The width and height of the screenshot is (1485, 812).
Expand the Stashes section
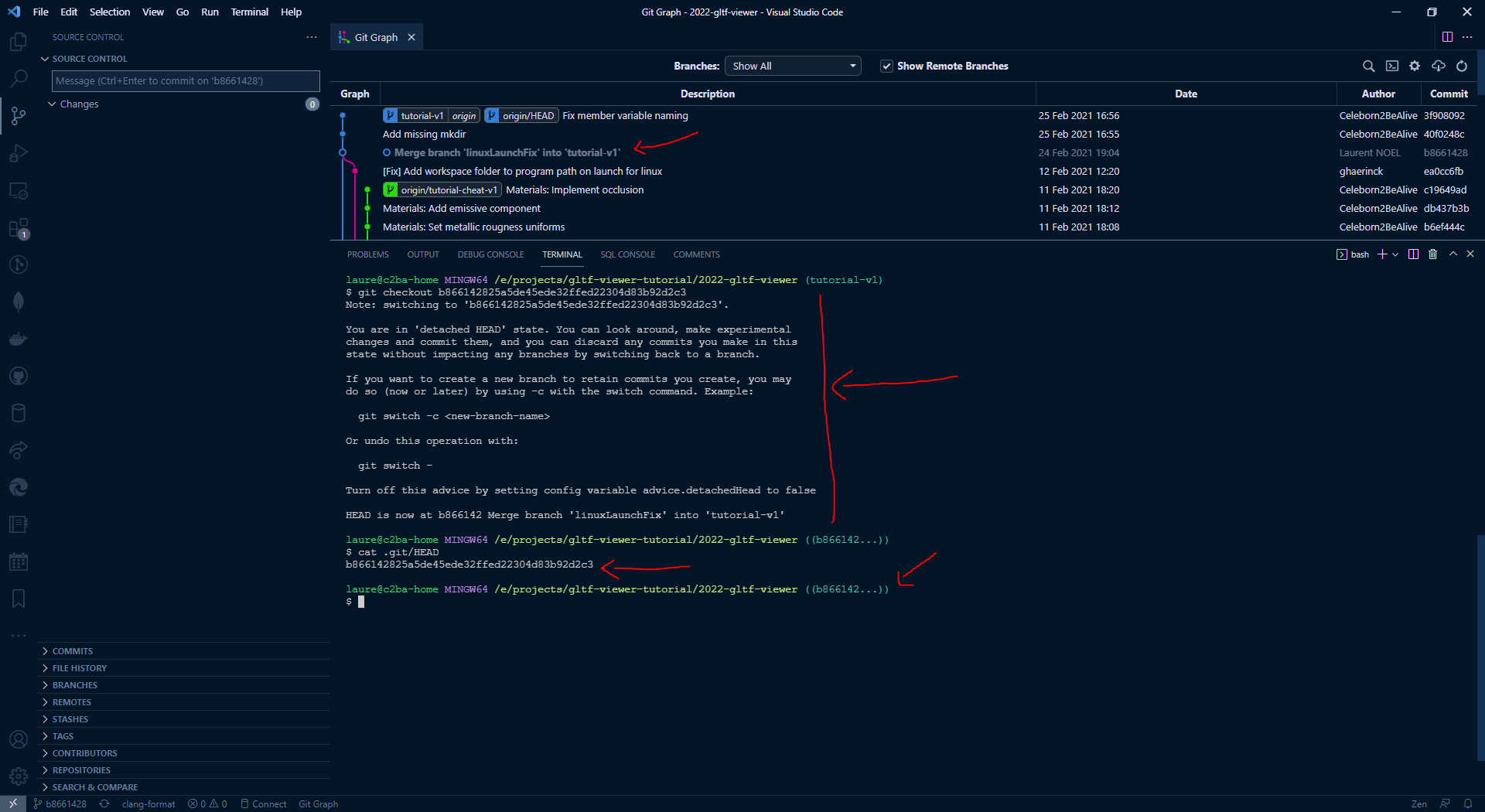(70, 719)
